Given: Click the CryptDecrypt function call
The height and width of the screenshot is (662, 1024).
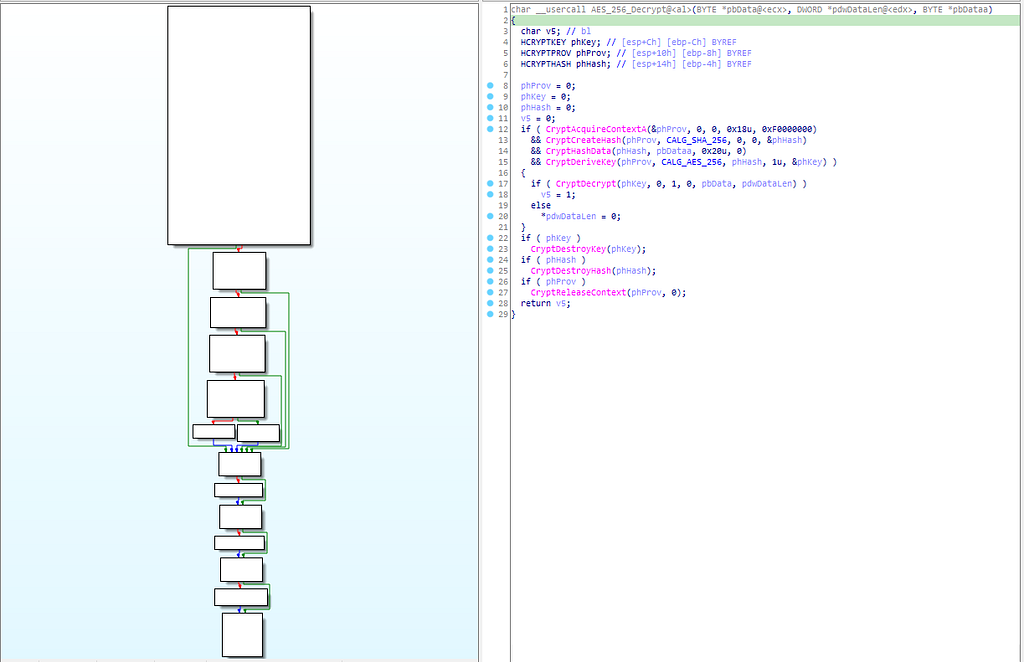Looking at the screenshot, I should click(586, 183).
